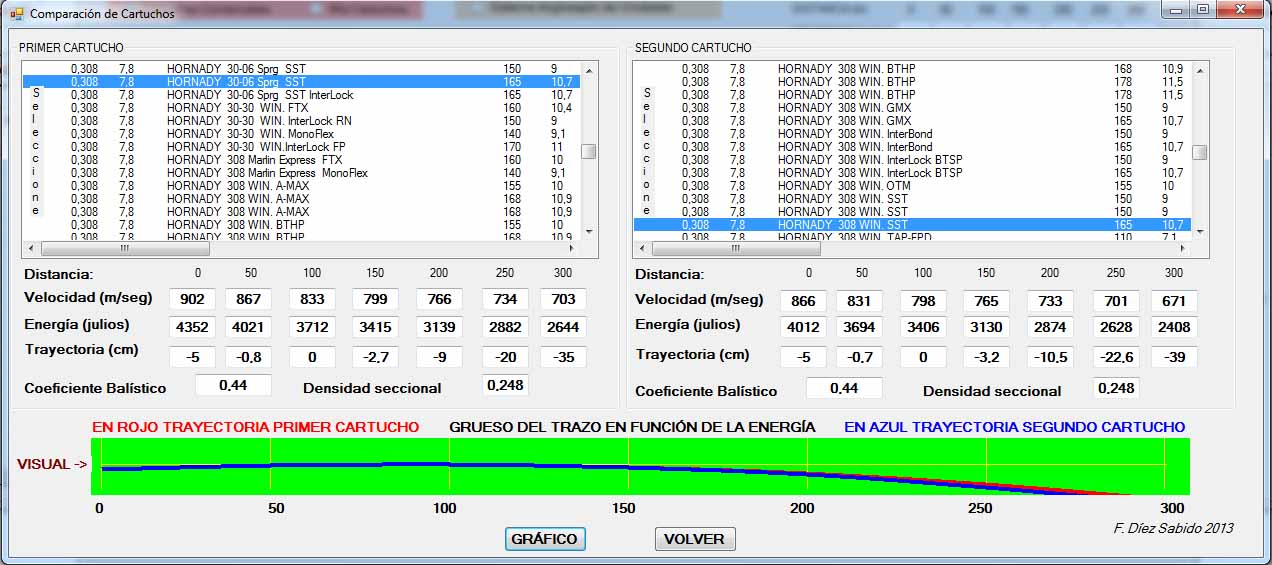Click the app icon in the title bar
The image size is (1272, 565).
[x=15, y=14]
